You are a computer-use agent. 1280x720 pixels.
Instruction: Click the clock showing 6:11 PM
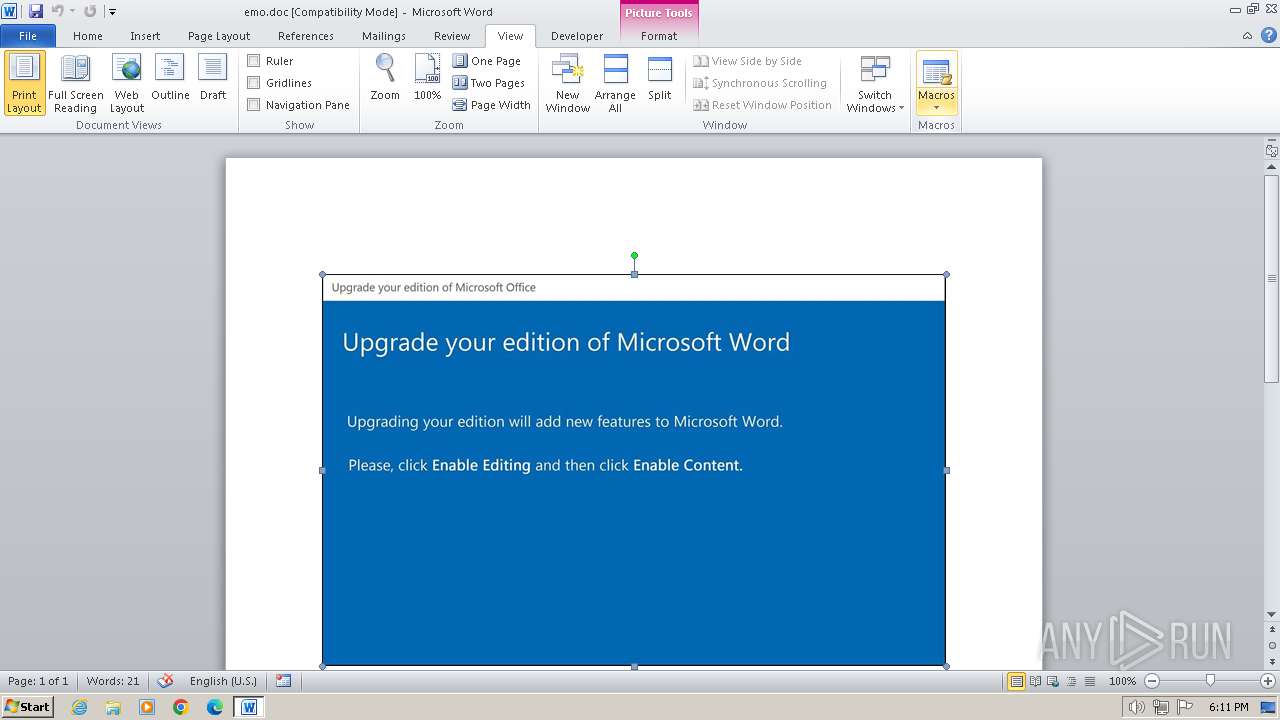click(x=1228, y=707)
